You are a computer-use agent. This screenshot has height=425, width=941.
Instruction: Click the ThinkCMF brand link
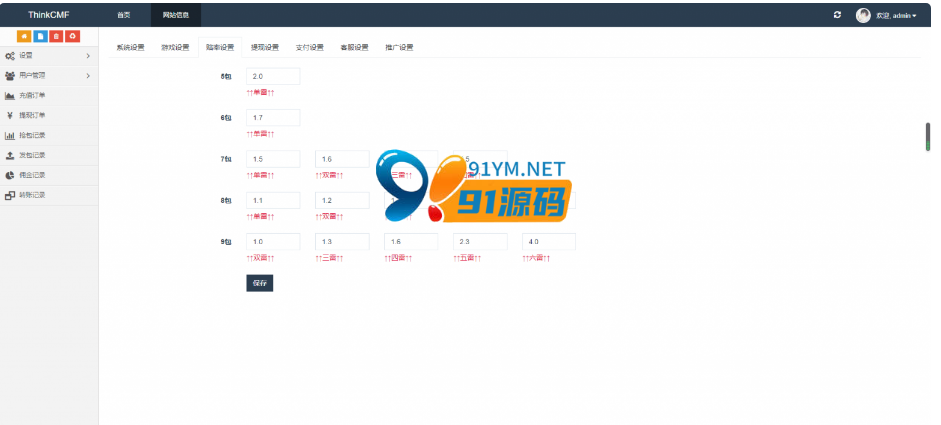(49, 15)
